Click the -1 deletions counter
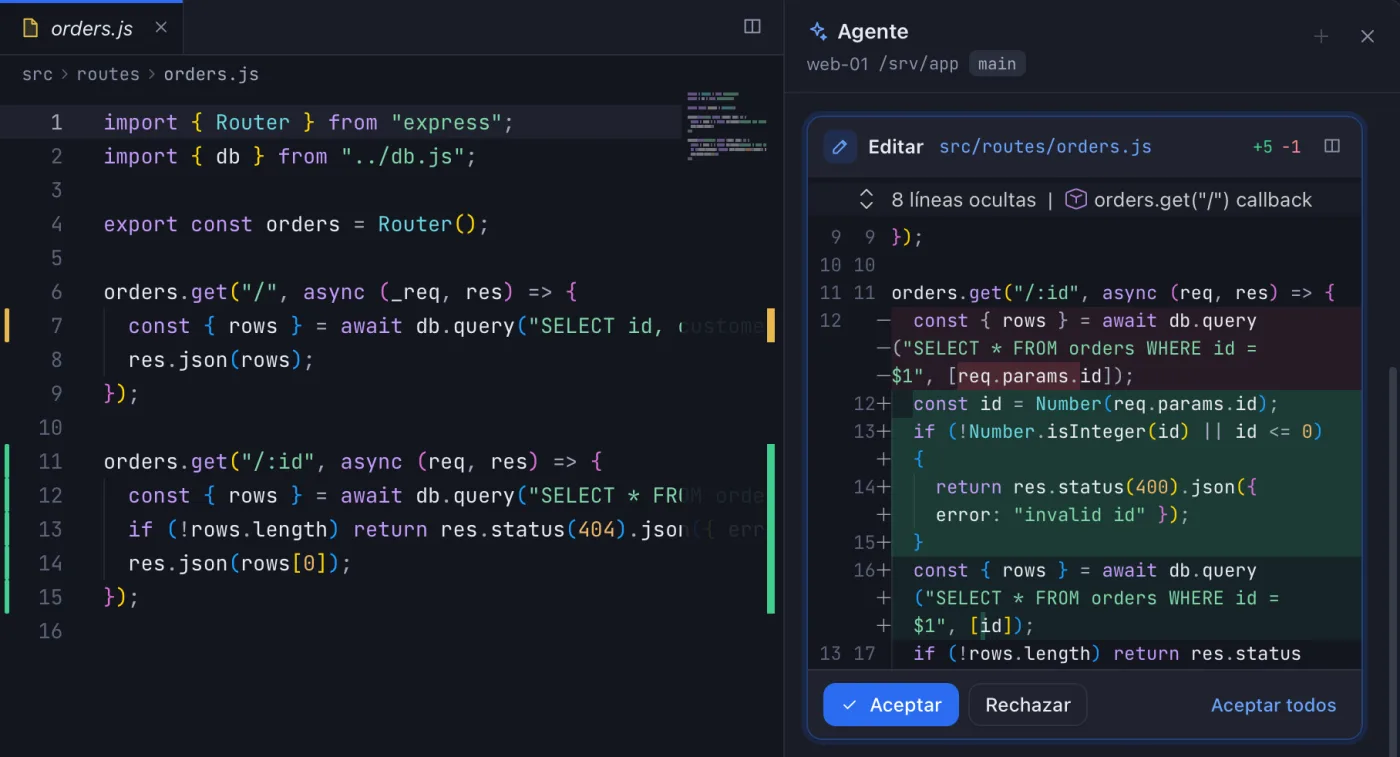The width and height of the screenshot is (1400, 757). click(x=1291, y=147)
